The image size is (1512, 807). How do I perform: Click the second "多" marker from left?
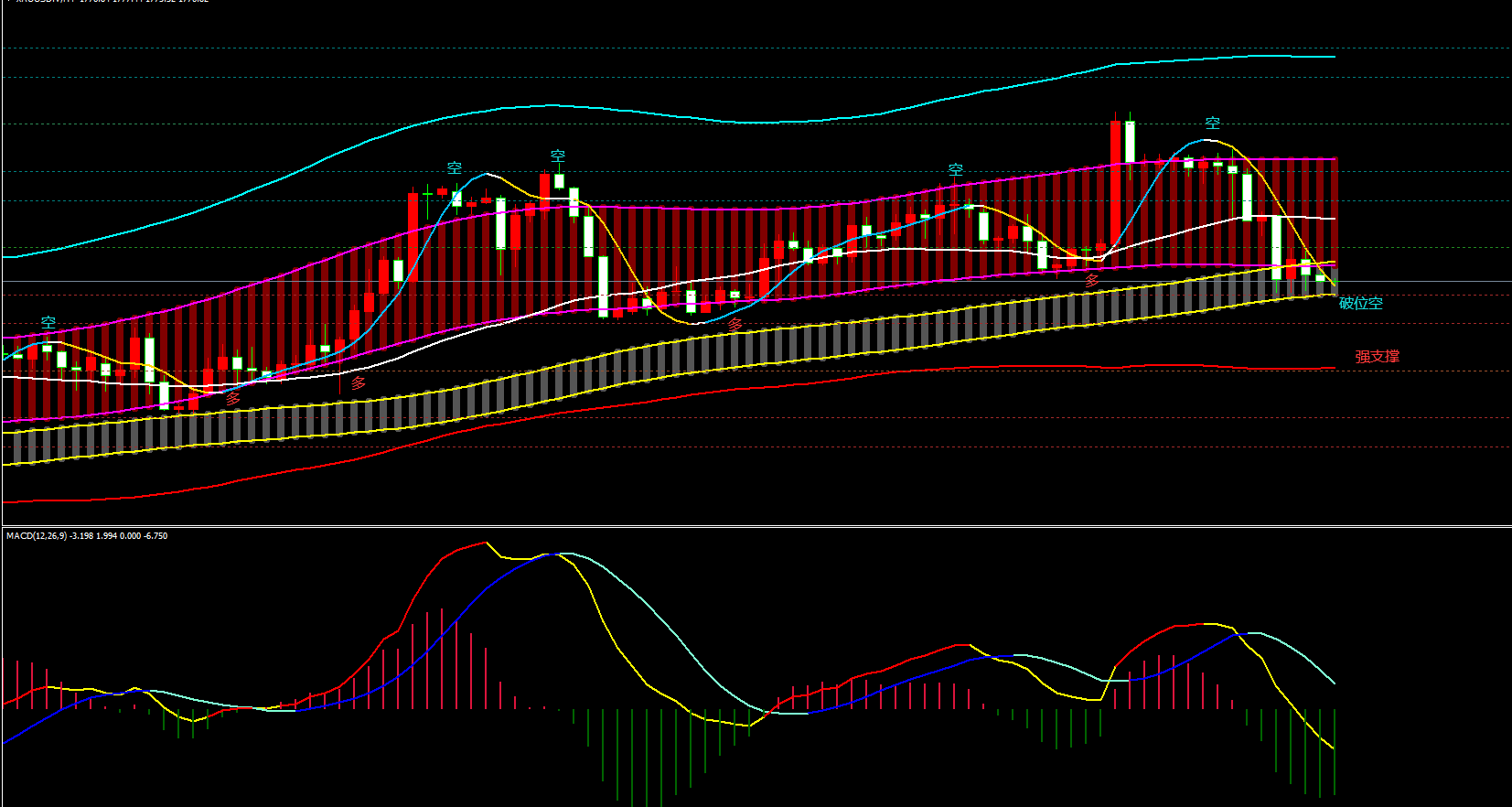(x=359, y=383)
